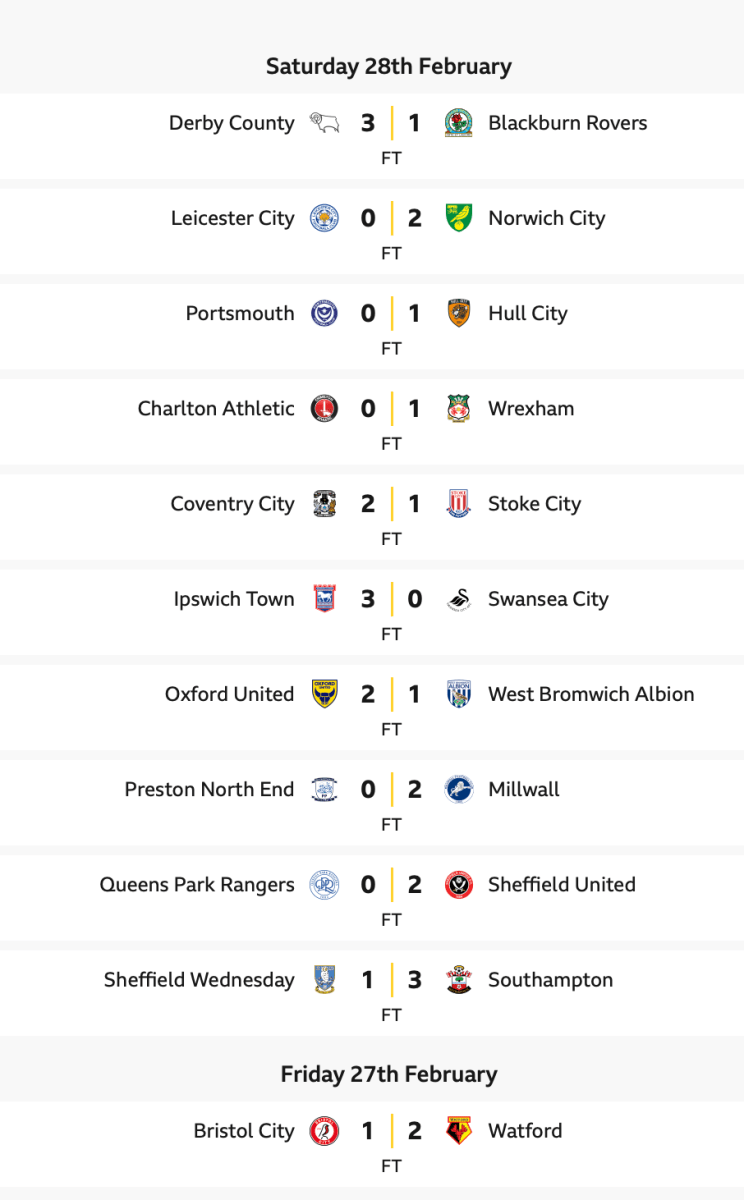Click the Saturday 28th February date header
Screen dimensions: 744x1200
click(388, 67)
